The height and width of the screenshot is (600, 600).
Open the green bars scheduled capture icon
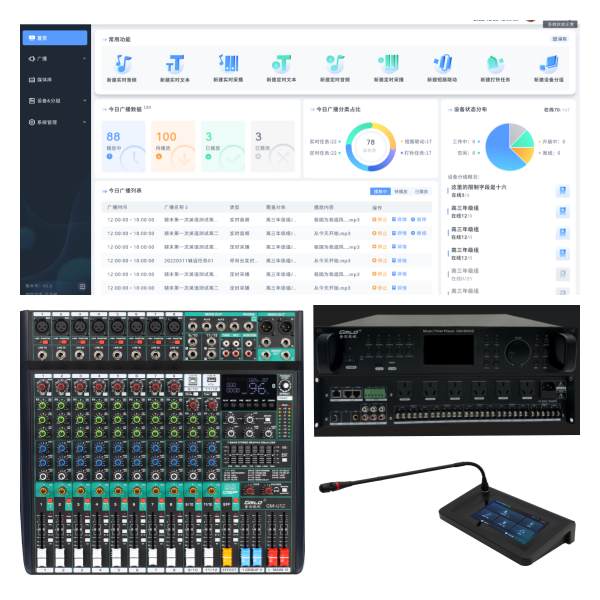point(389,64)
